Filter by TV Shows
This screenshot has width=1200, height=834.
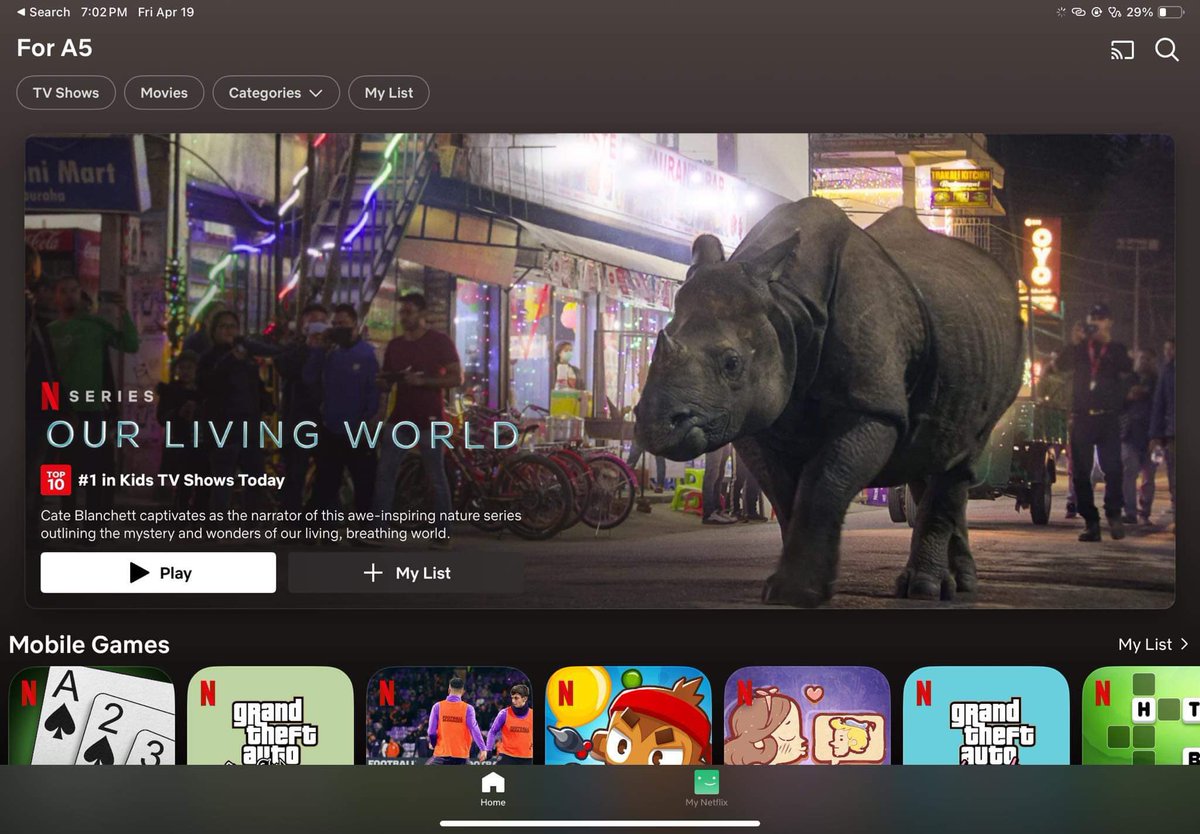(x=66, y=93)
